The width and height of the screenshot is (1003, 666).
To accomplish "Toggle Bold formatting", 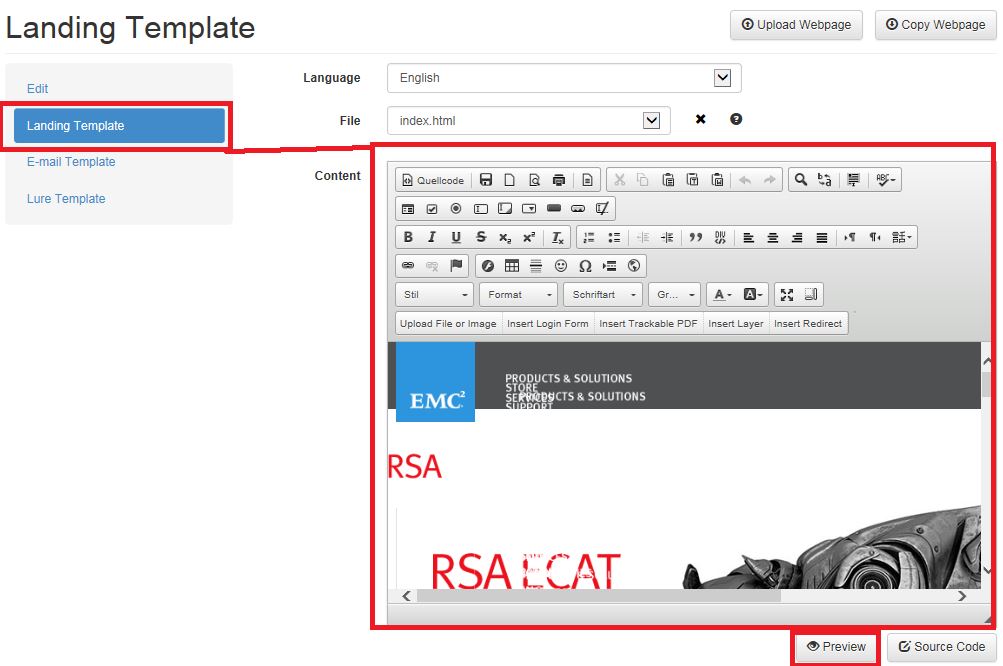I will 407,237.
